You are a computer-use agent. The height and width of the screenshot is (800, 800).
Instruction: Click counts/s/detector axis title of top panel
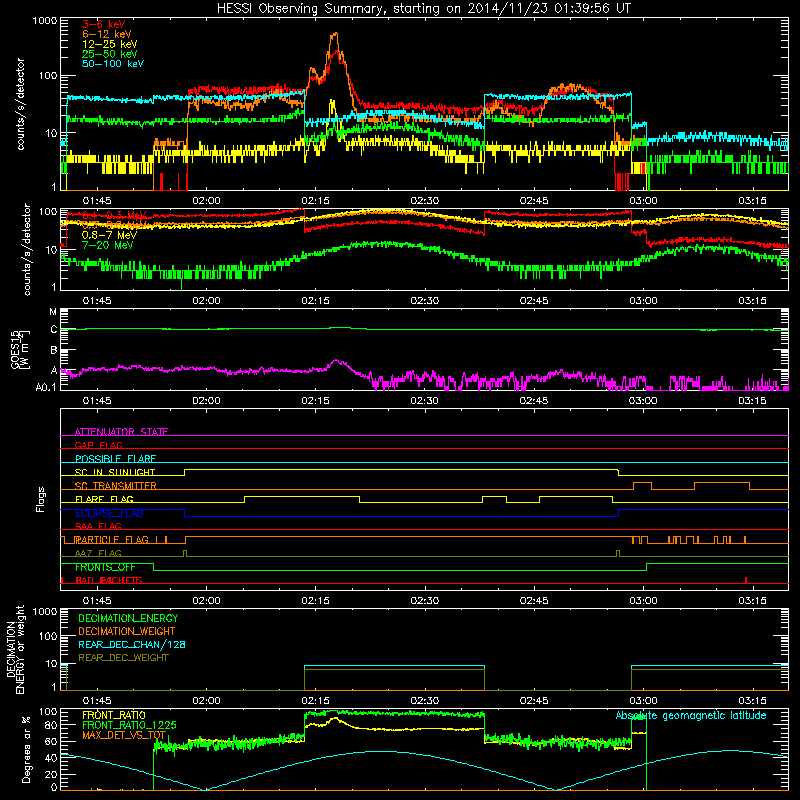point(20,104)
